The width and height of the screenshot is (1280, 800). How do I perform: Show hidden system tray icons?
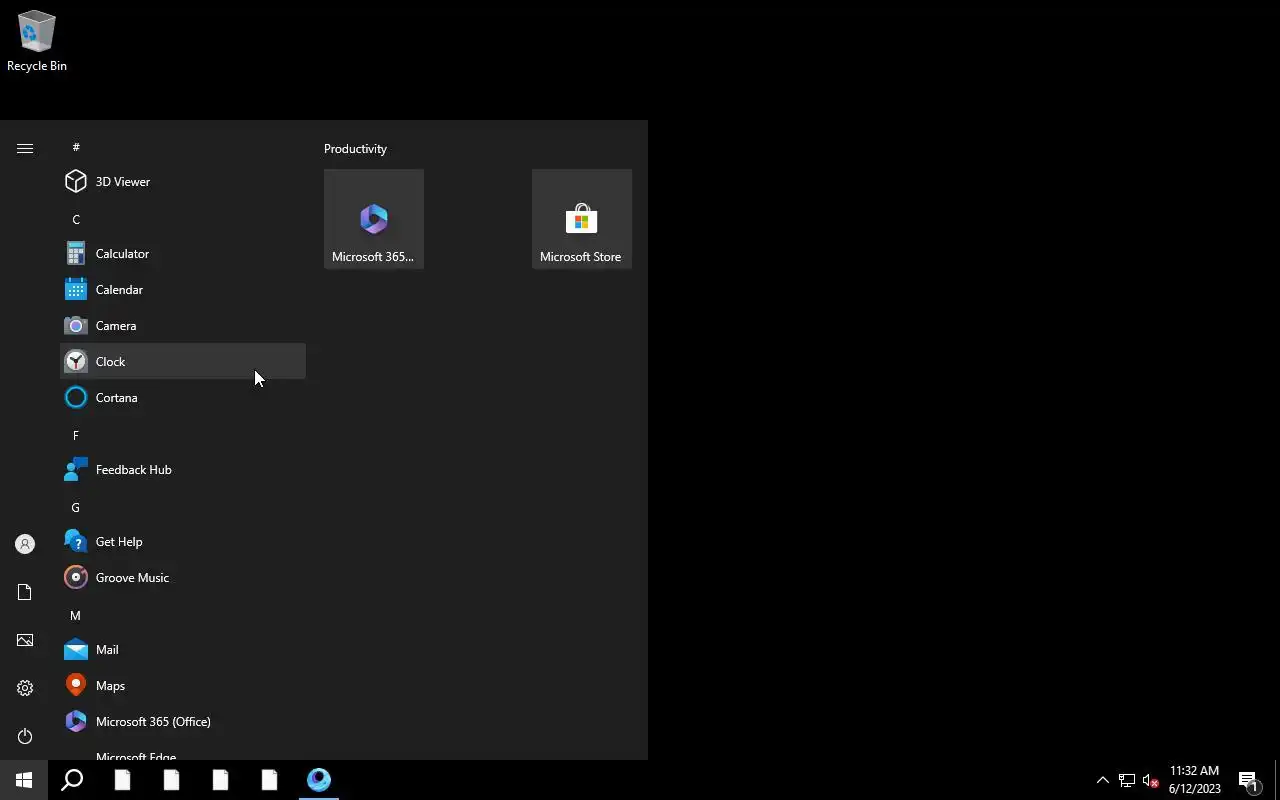[x=1102, y=780]
